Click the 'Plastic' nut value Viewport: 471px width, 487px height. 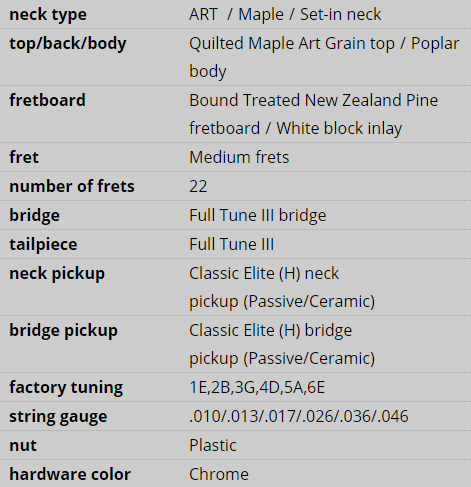(x=213, y=445)
